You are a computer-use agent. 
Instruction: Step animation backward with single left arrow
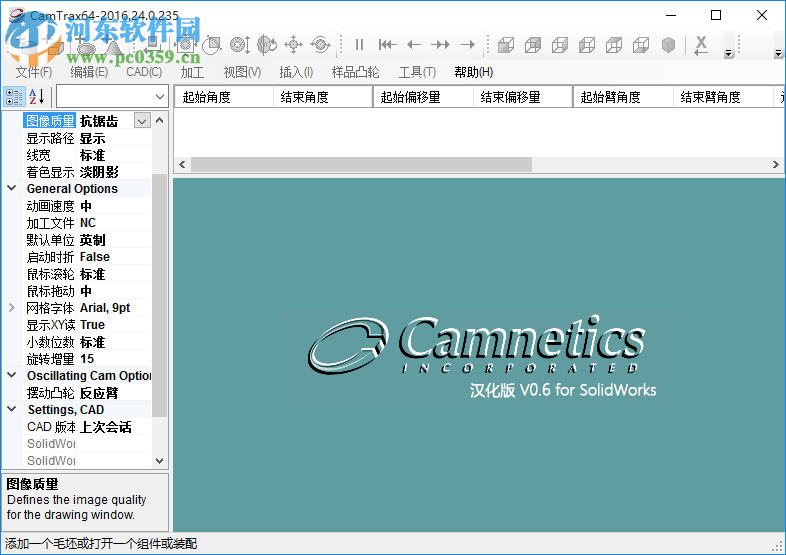(x=414, y=45)
